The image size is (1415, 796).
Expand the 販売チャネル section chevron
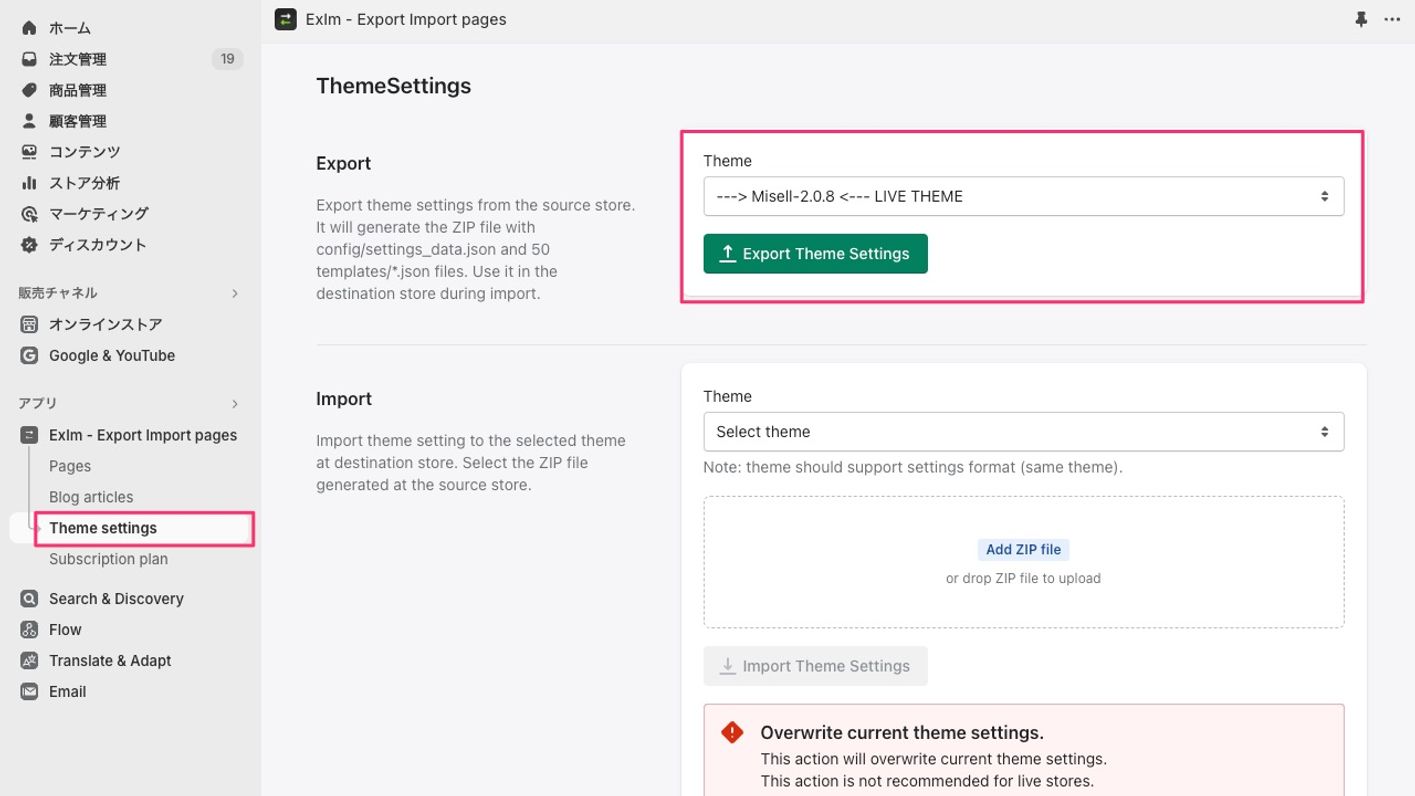(235, 293)
